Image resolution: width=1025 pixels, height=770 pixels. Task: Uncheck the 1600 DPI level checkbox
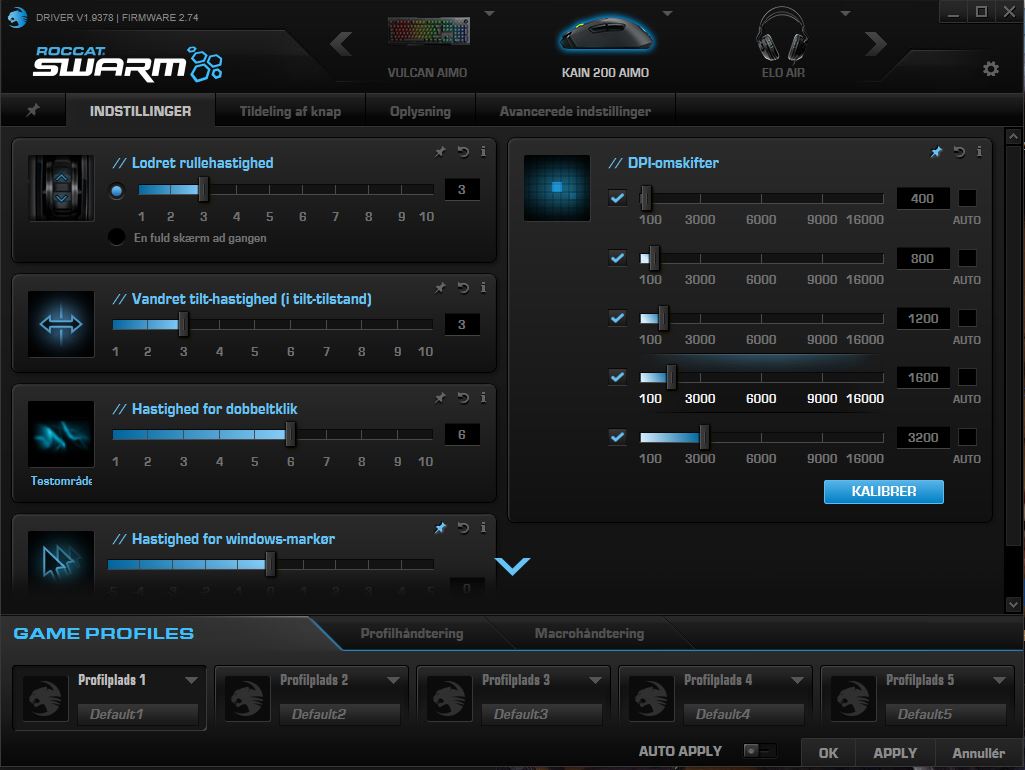617,377
